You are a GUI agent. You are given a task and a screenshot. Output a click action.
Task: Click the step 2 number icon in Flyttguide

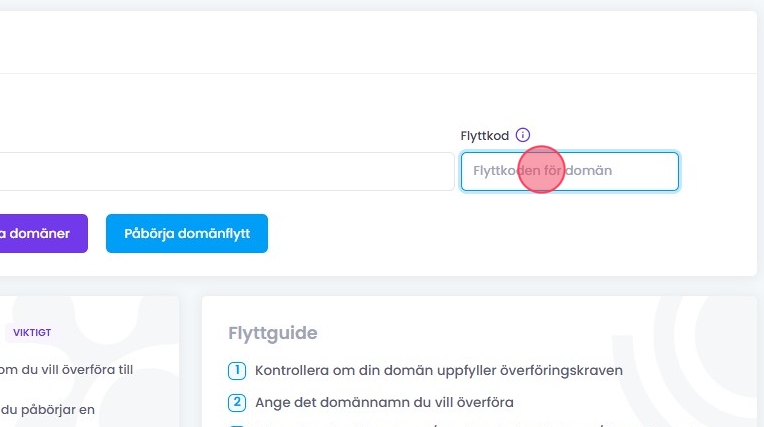237,403
